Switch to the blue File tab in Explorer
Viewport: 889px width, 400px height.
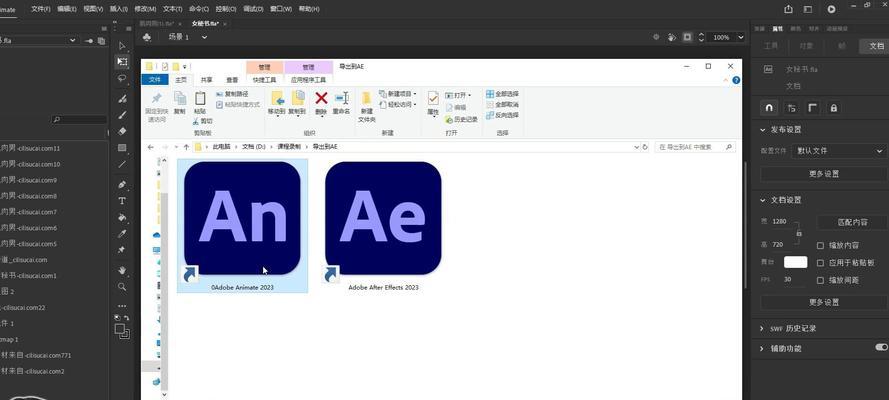(155, 80)
